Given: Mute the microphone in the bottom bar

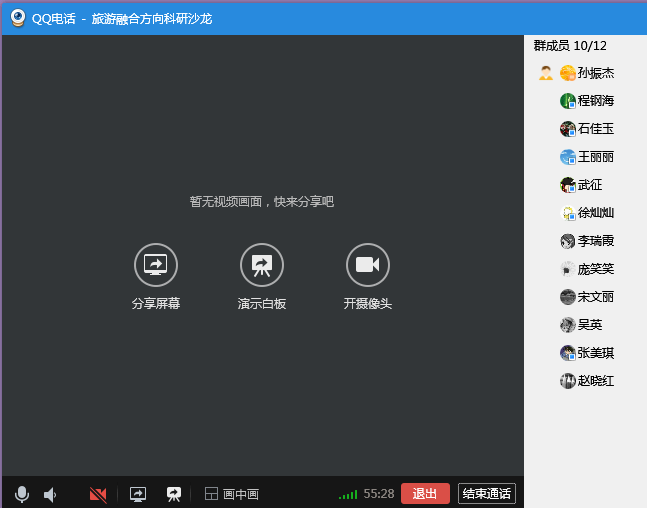Looking at the screenshot, I should click(22, 494).
